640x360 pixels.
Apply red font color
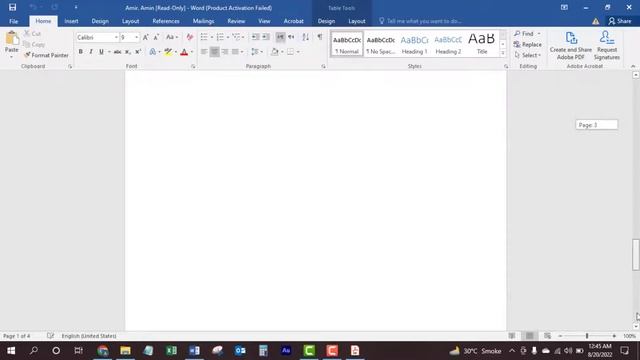[184, 52]
